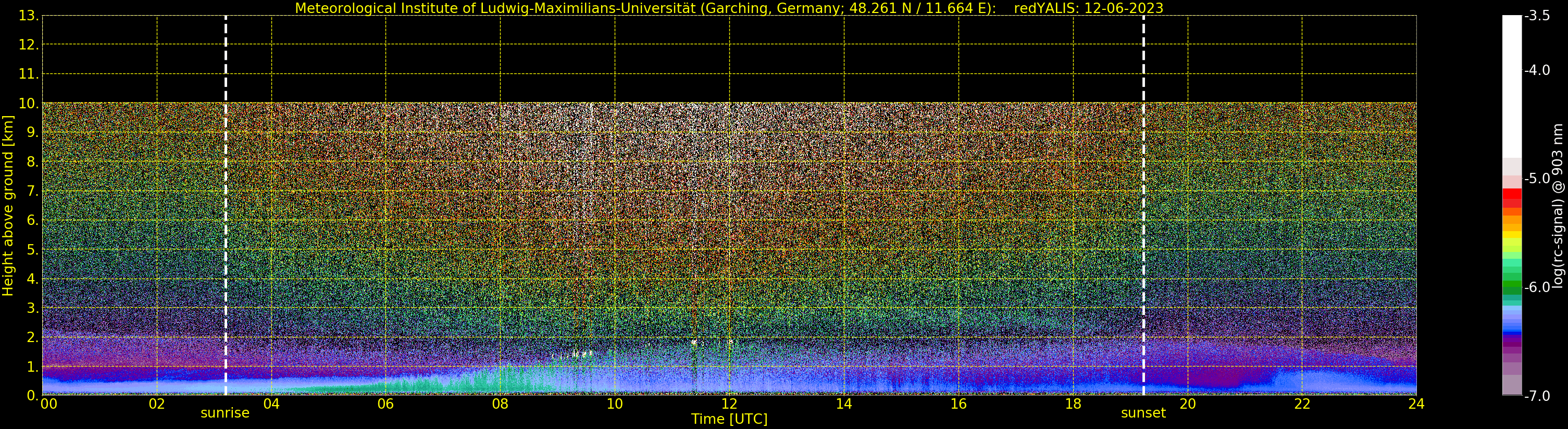The width and height of the screenshot is (1568, 429).
Task: Click the '18' time axis tick label
Action: pyautogui.click(x=1073, y=404)
